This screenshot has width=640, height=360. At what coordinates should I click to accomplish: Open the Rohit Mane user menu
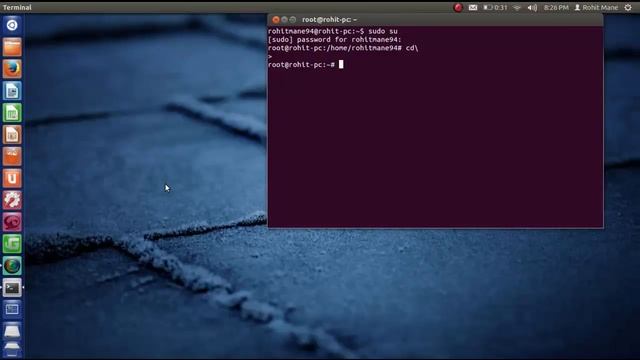(596, 7)
